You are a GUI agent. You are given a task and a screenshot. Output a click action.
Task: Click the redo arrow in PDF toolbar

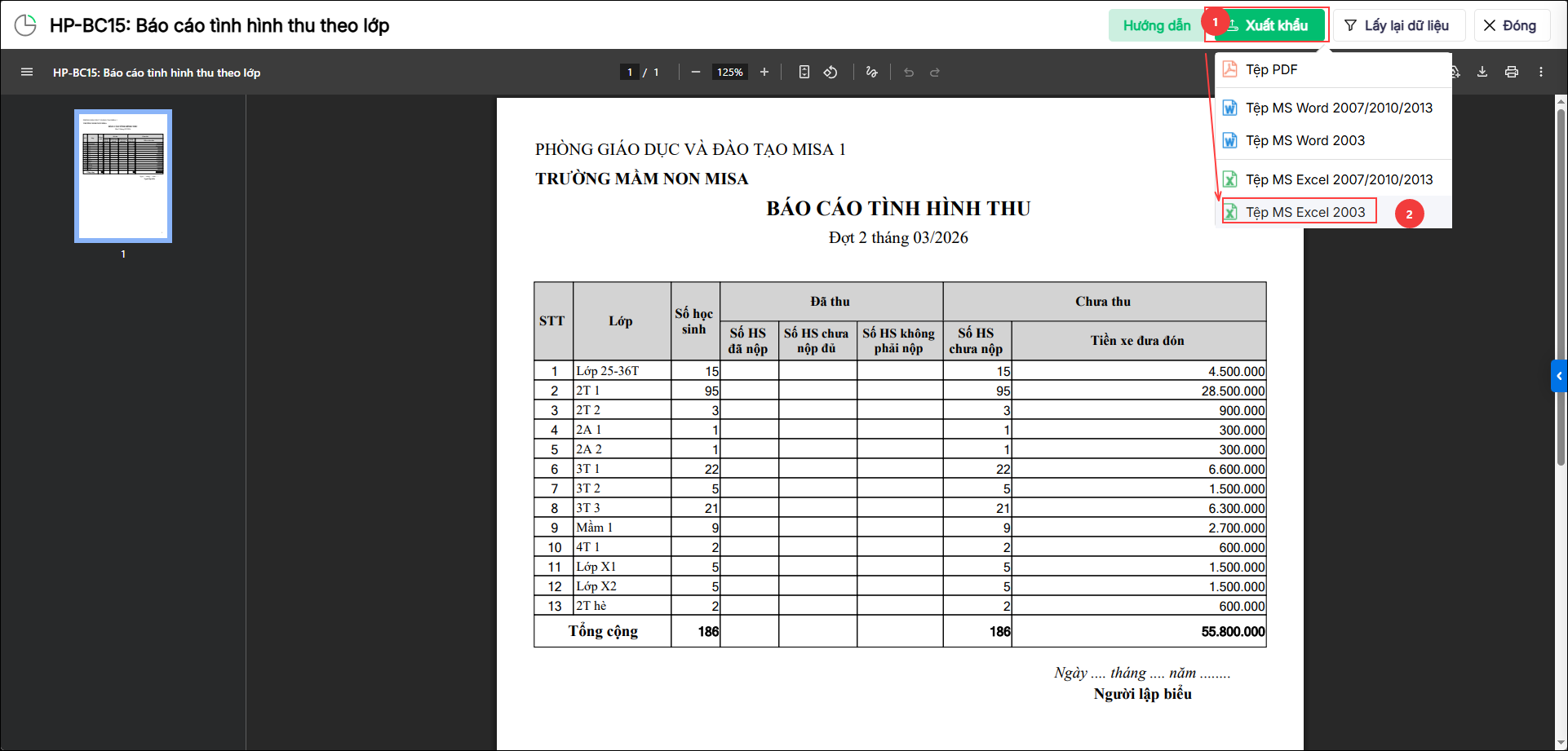point(935,72)
